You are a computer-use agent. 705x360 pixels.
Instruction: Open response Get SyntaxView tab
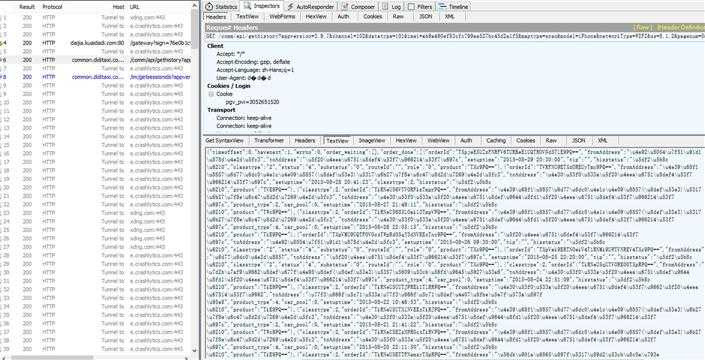[224, 141]
